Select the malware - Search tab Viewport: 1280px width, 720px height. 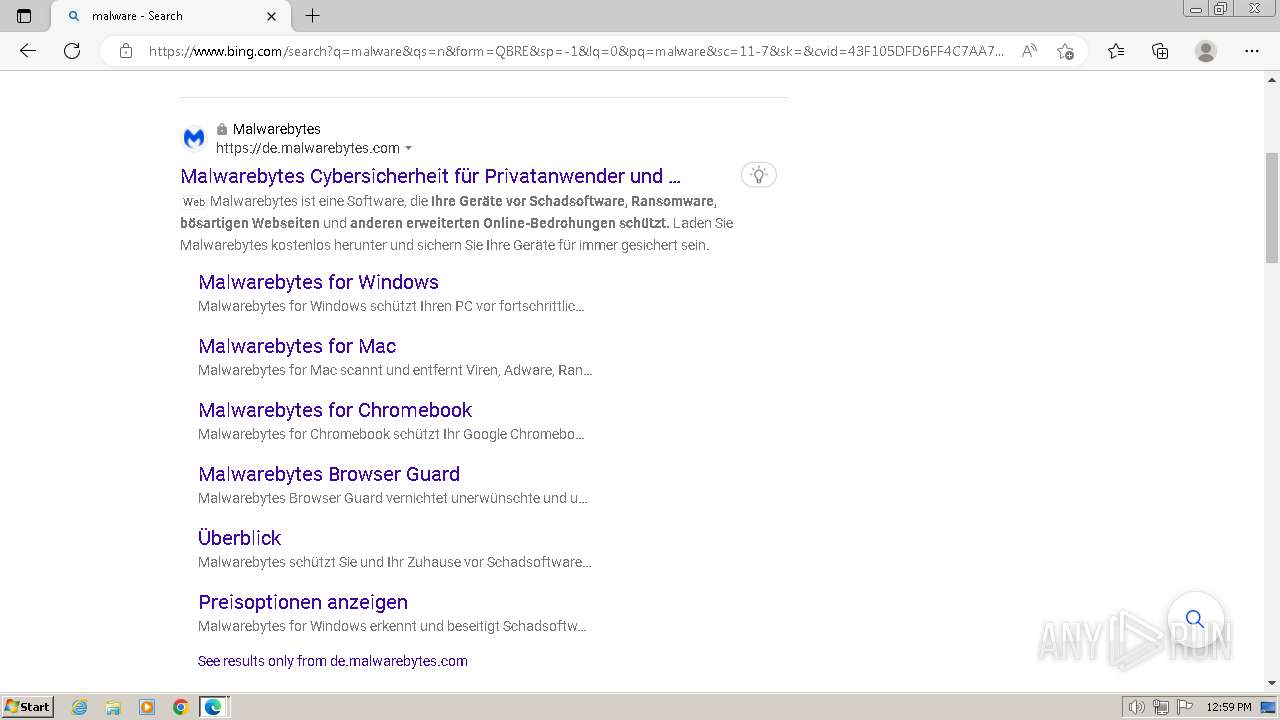170,16
